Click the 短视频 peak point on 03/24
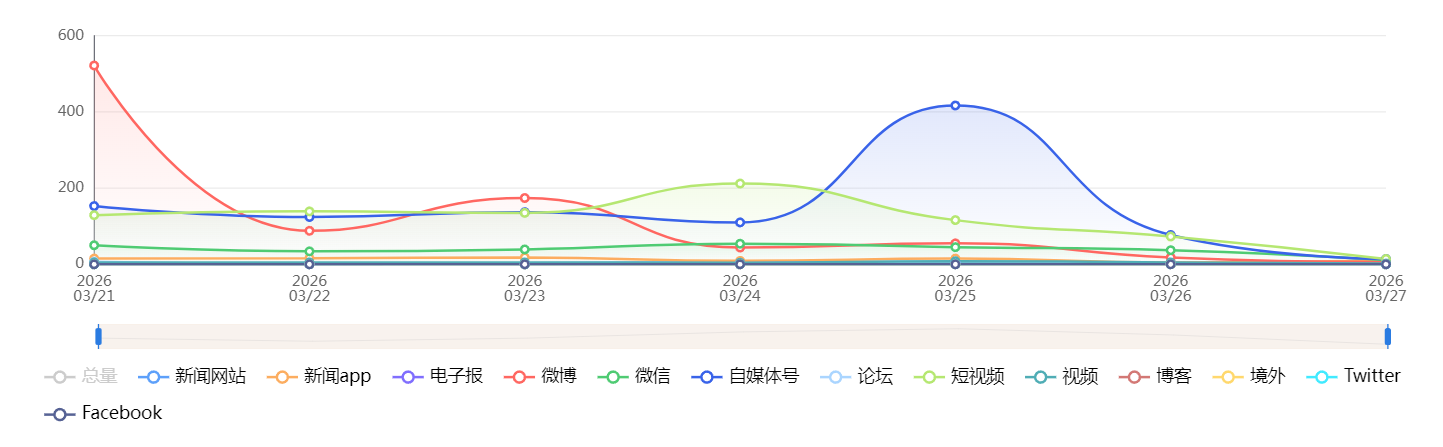Viewport: 1443px width, 447px height. (x=740, y=184)
